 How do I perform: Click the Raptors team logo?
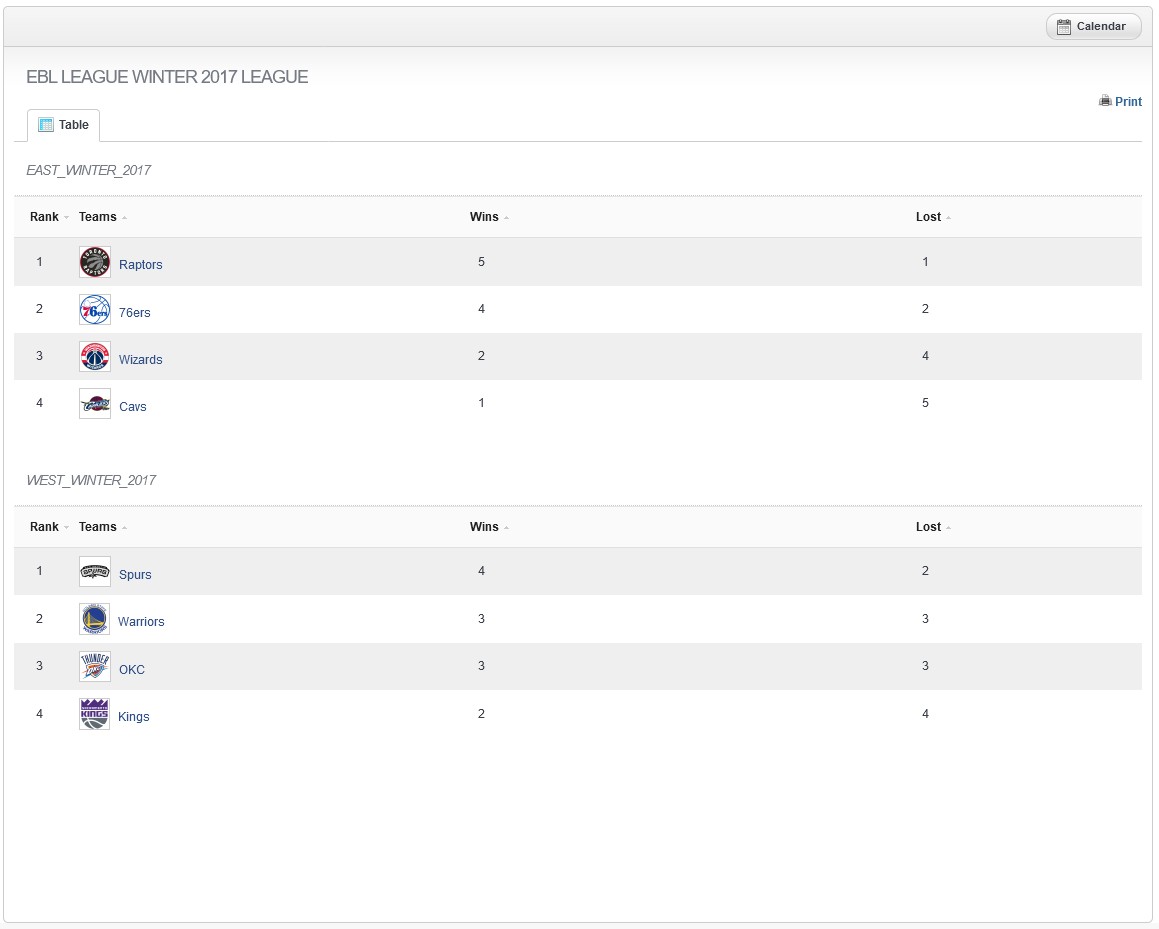pyautogui.click(x=95, y=263)
